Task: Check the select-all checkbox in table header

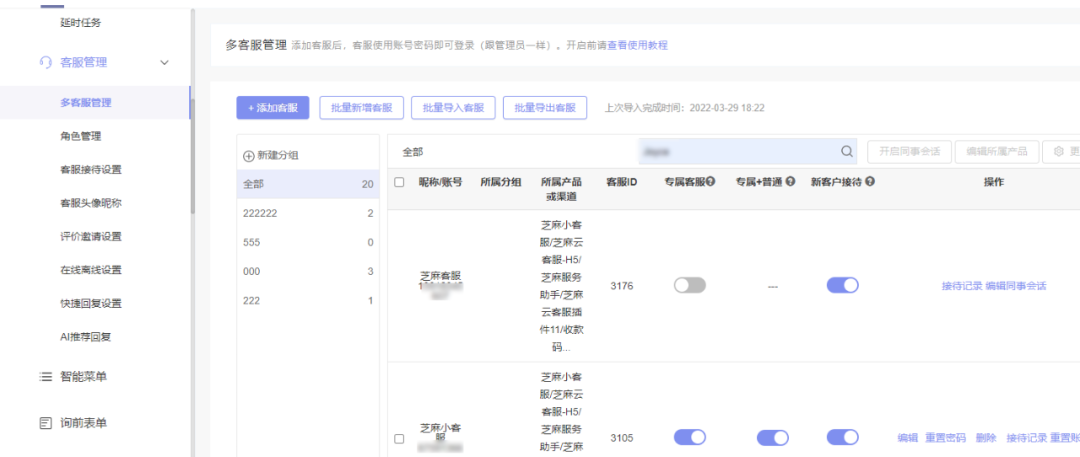Action: [400, 182]
